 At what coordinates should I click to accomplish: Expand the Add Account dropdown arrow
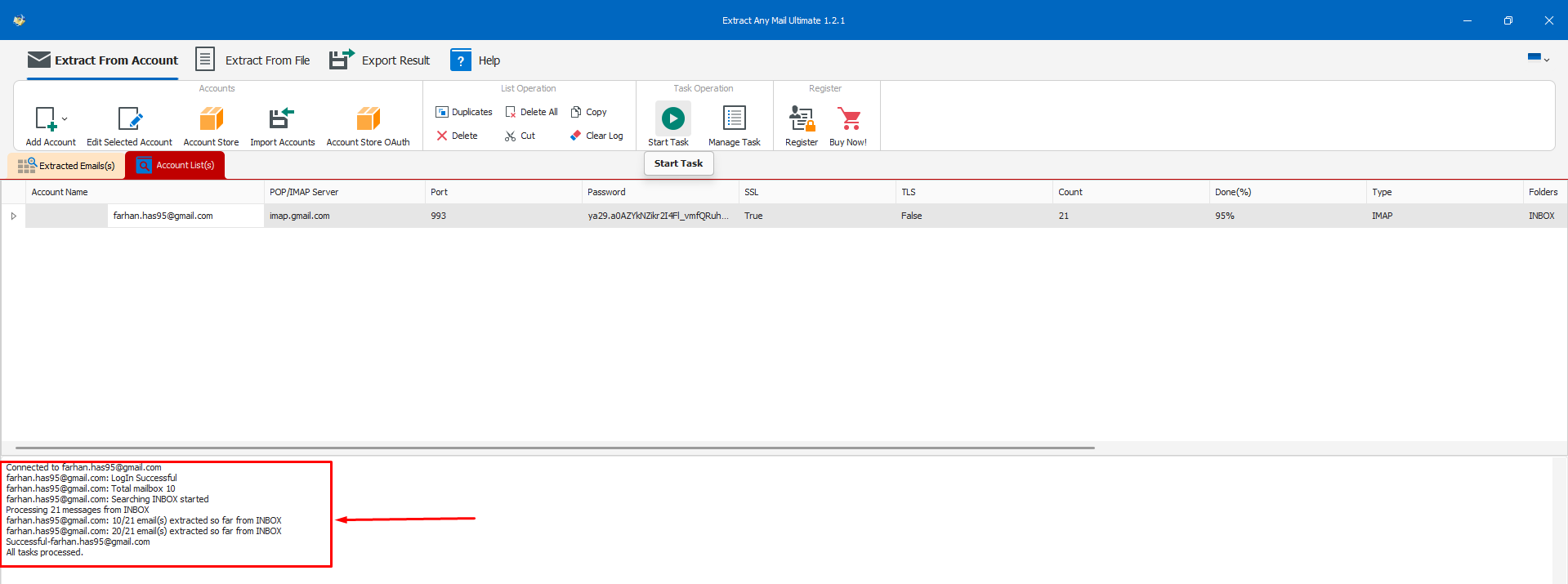pyautogui.click(x=65, y=119)
